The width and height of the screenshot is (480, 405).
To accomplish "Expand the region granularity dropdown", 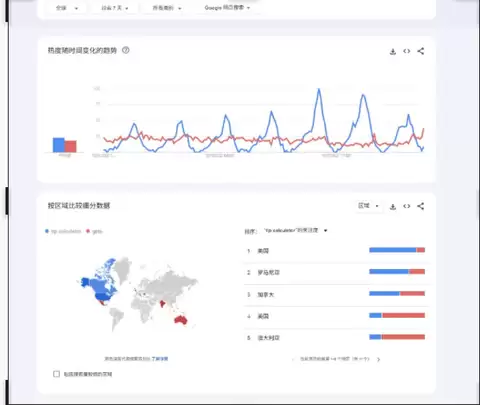I will point(368,206).
